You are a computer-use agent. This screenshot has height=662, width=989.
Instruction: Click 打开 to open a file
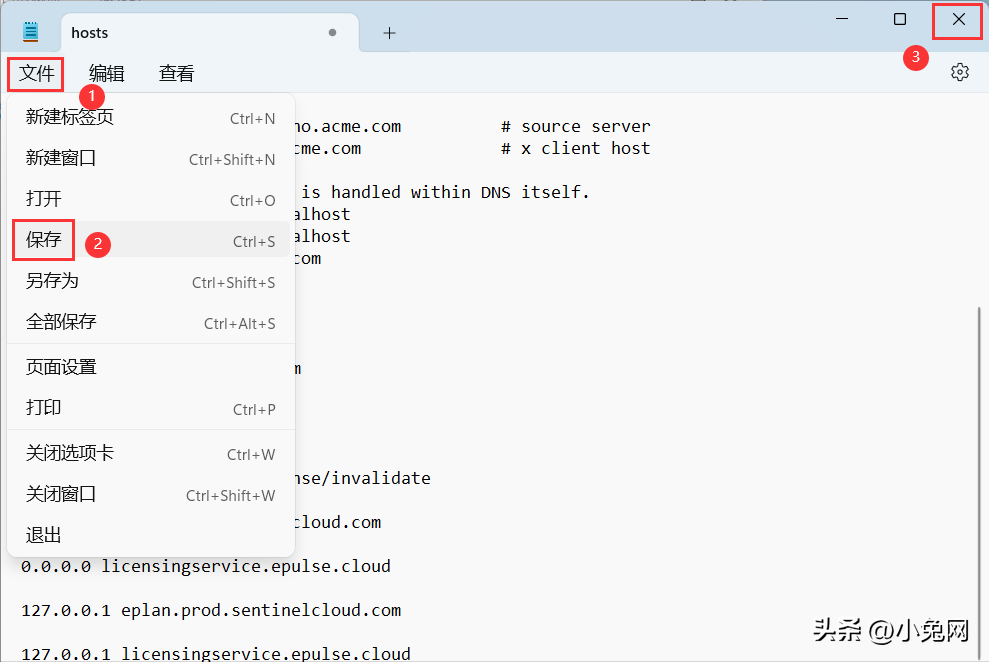tap(44, 199)
